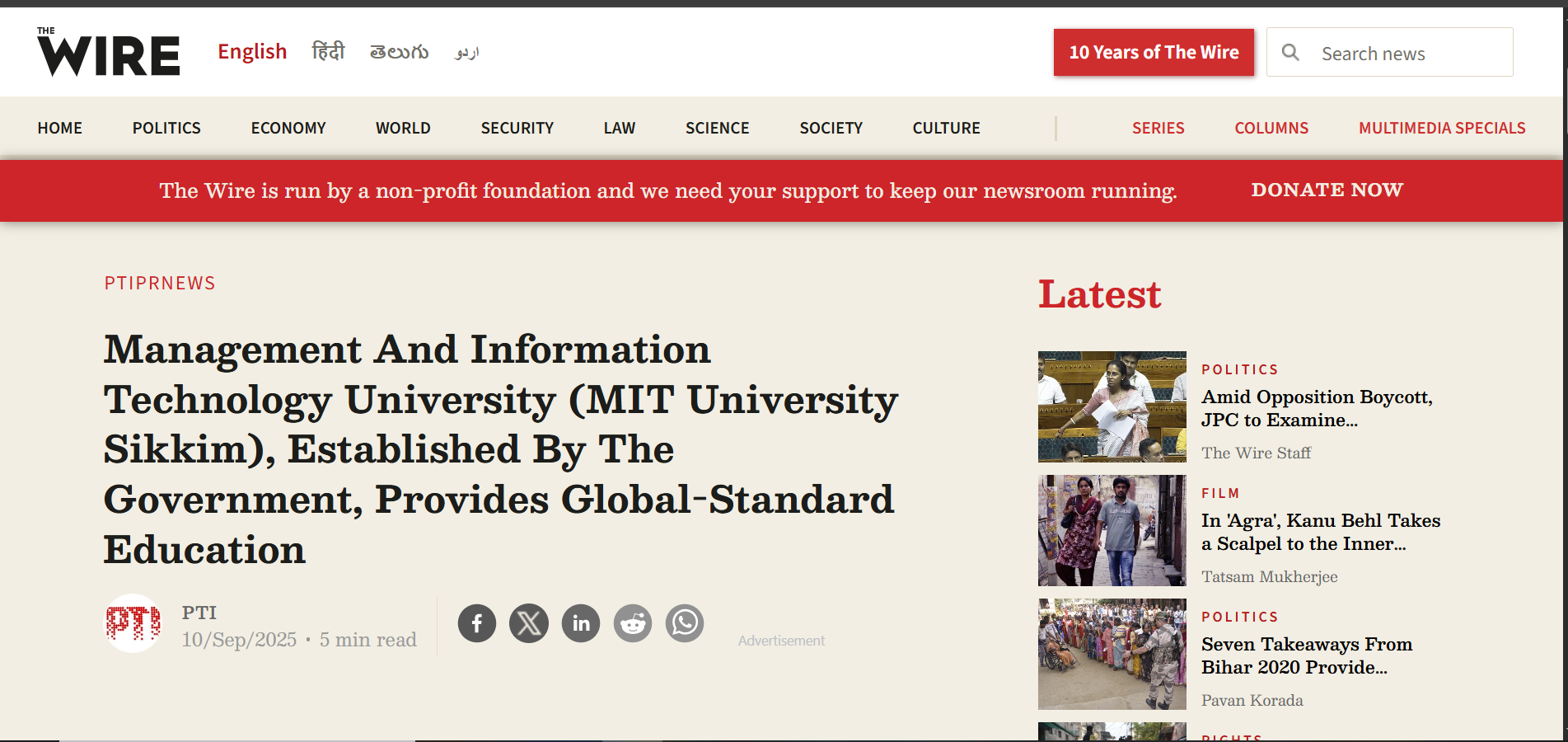Focus the Search news field

tap(1390, 53)
